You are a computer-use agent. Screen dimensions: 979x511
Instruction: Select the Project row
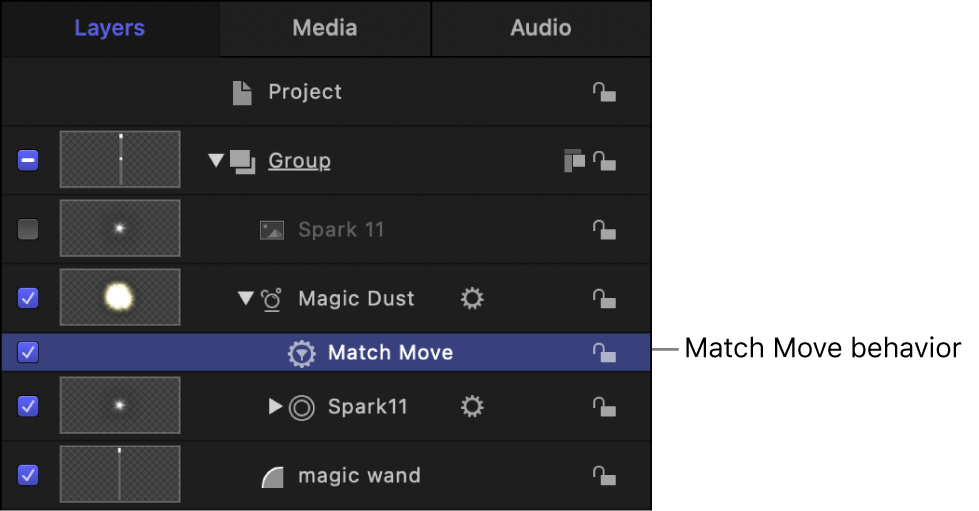[x=304, y=92]
